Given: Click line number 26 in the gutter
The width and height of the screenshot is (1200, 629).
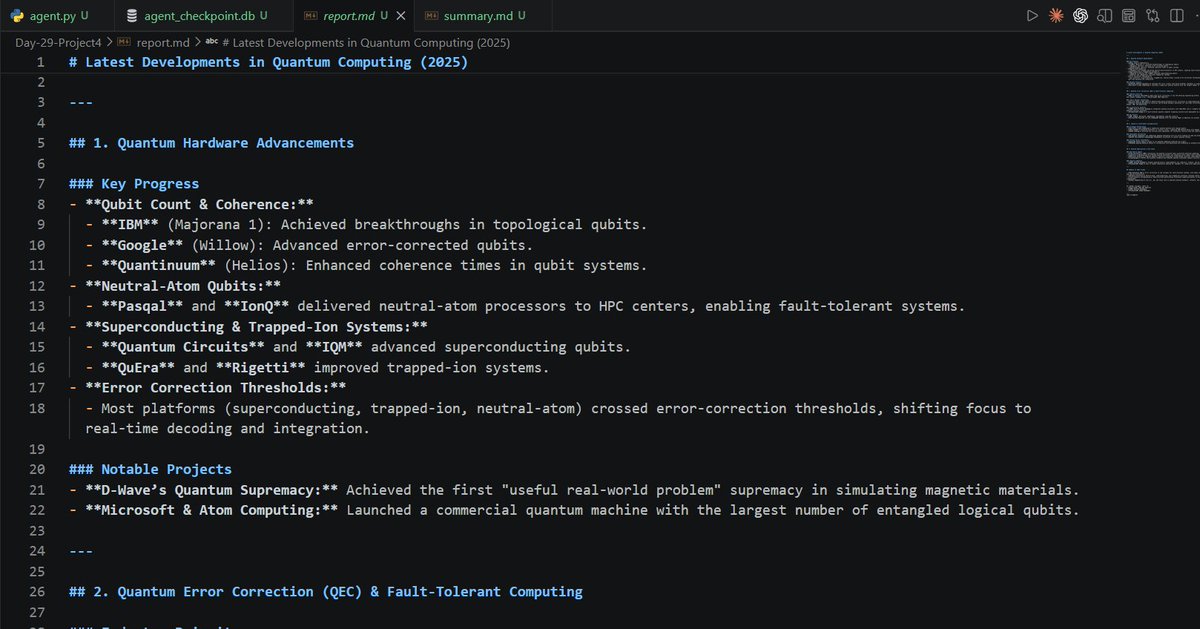Looking at the screenshot, I should click(37, 592).
